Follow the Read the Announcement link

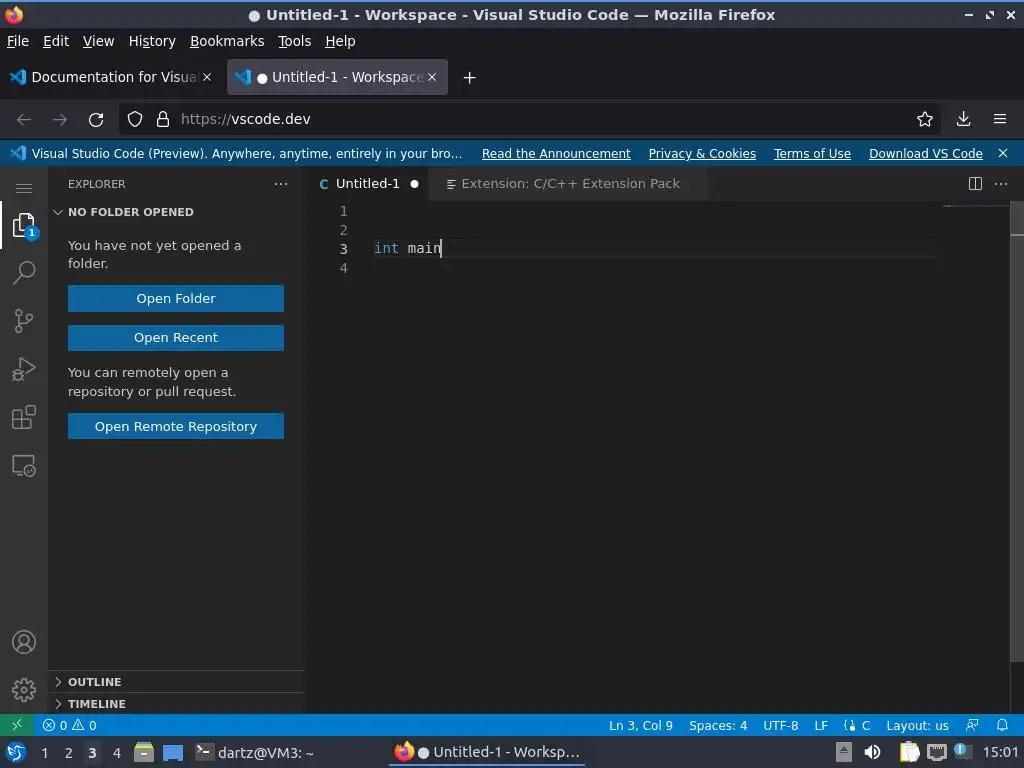click(556, 153)
